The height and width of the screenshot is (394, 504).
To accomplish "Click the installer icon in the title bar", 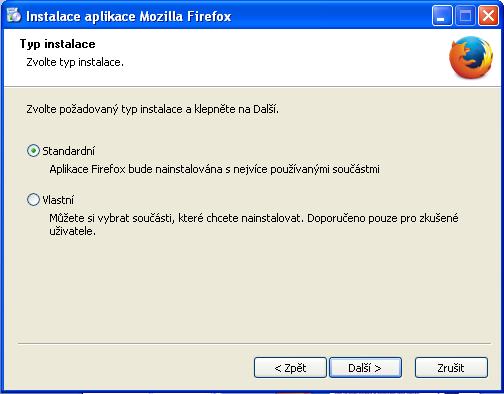I will point(14,15).
